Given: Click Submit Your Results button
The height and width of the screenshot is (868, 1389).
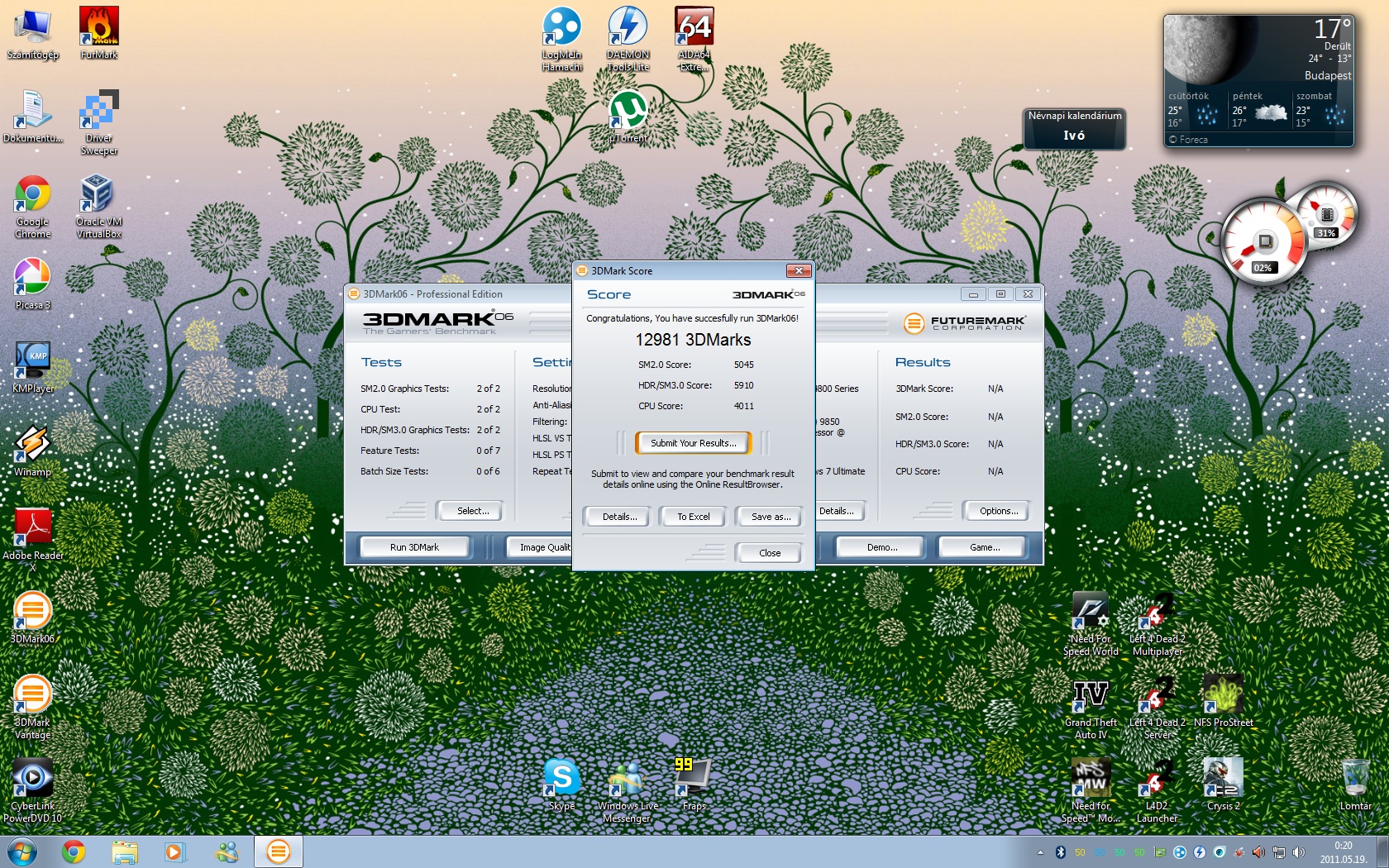Looking at the screenshot, I should pos(693,443).
